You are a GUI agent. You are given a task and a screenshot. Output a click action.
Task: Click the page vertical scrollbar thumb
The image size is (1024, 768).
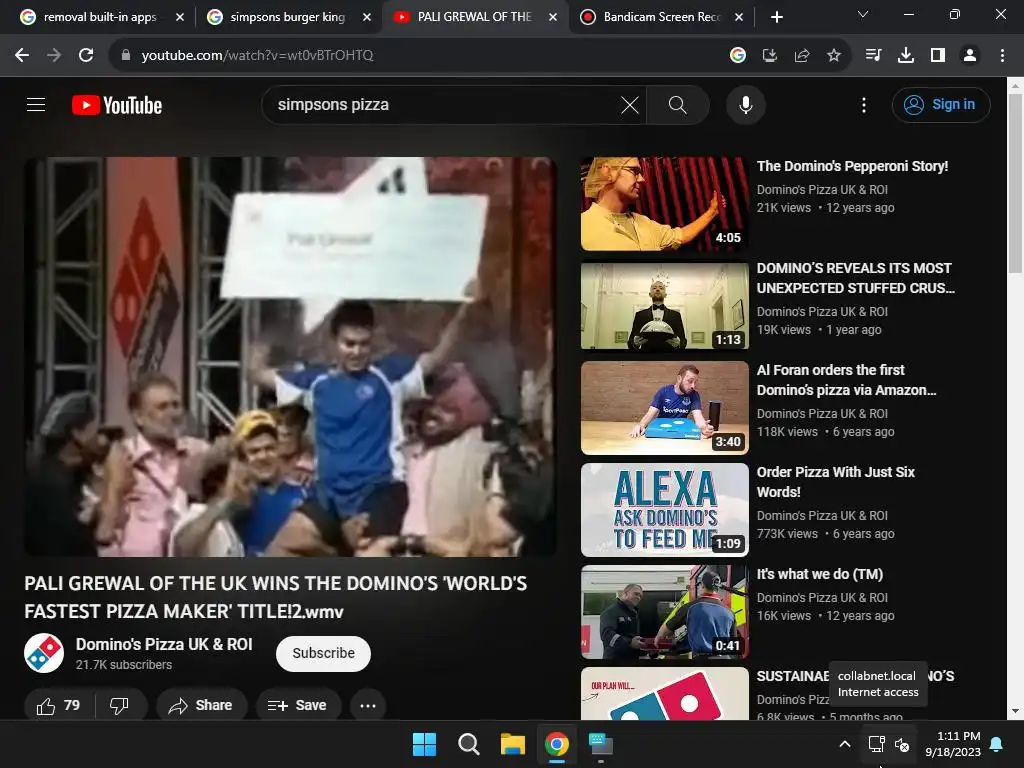click(x=1015, y=183)
